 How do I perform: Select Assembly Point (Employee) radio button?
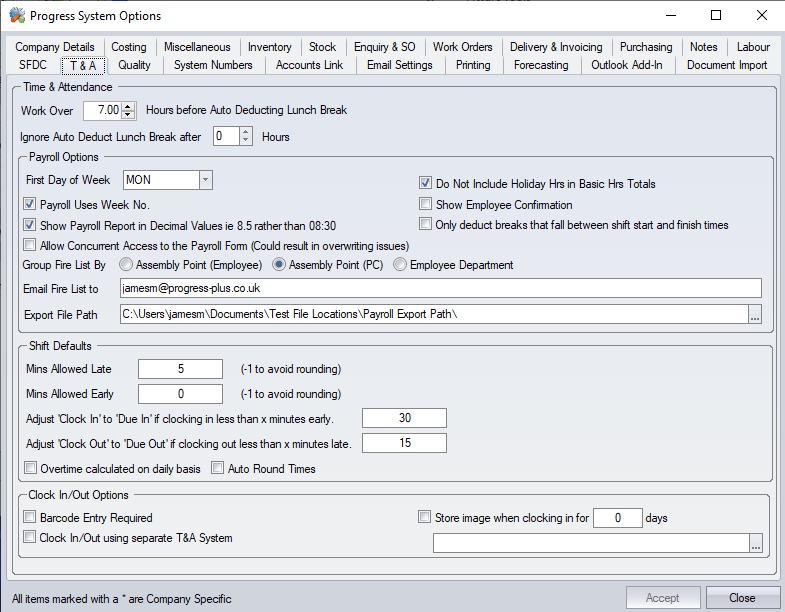[x=126, y=265]
